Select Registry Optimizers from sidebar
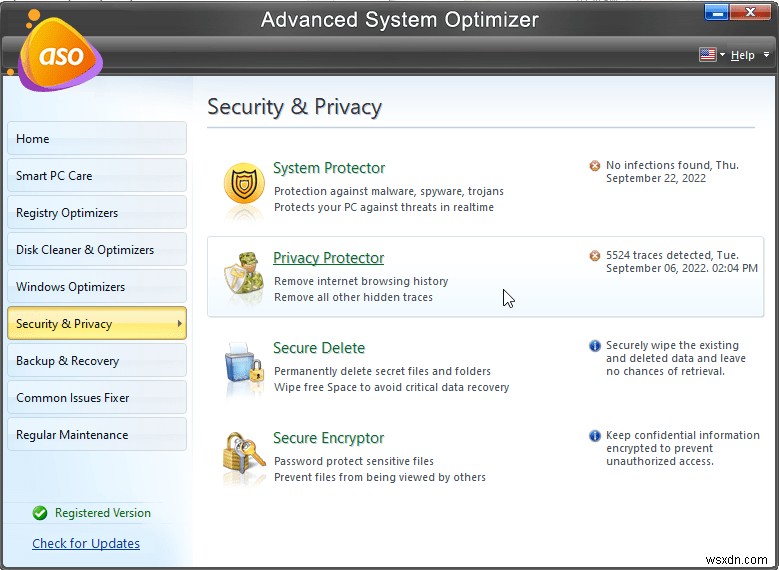The height and width of the screenshot is (570, 779). click(96, 213)
